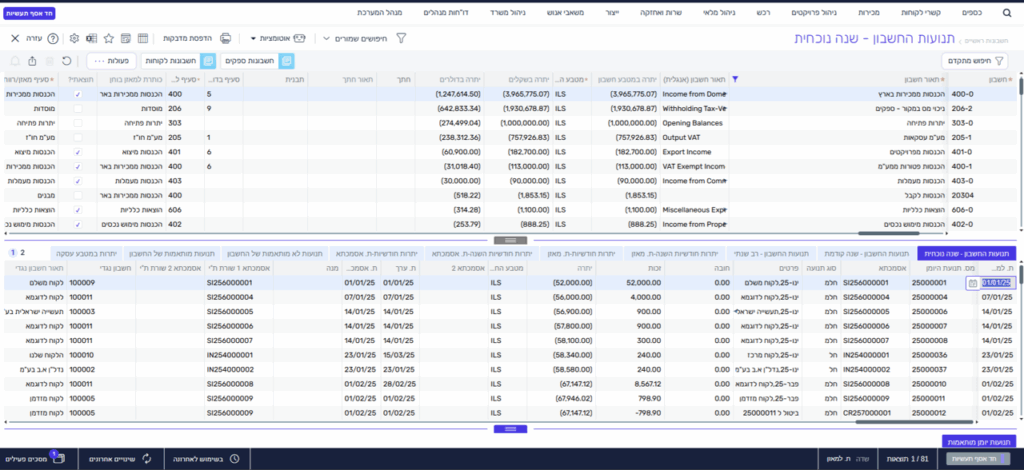Click the share/upload icon
This screenshot has height=470, width=1024.
click(x=32, y=61)
